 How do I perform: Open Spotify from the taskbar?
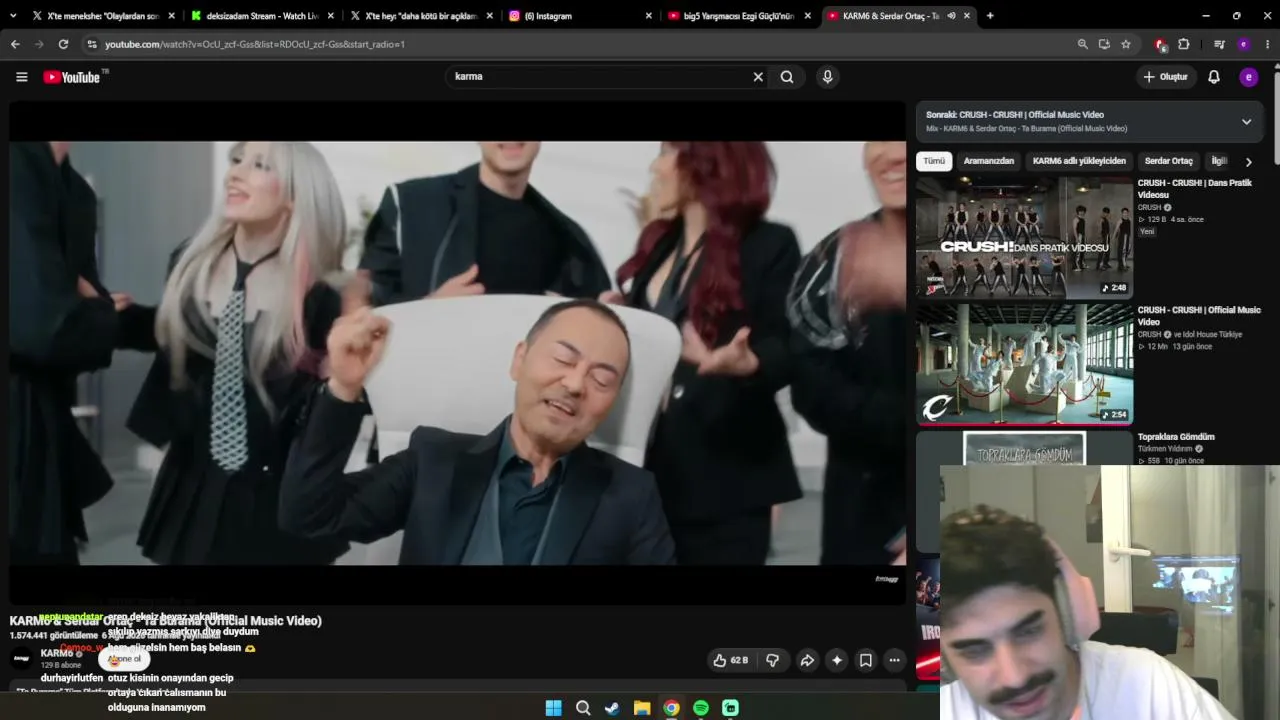[701, 708]
